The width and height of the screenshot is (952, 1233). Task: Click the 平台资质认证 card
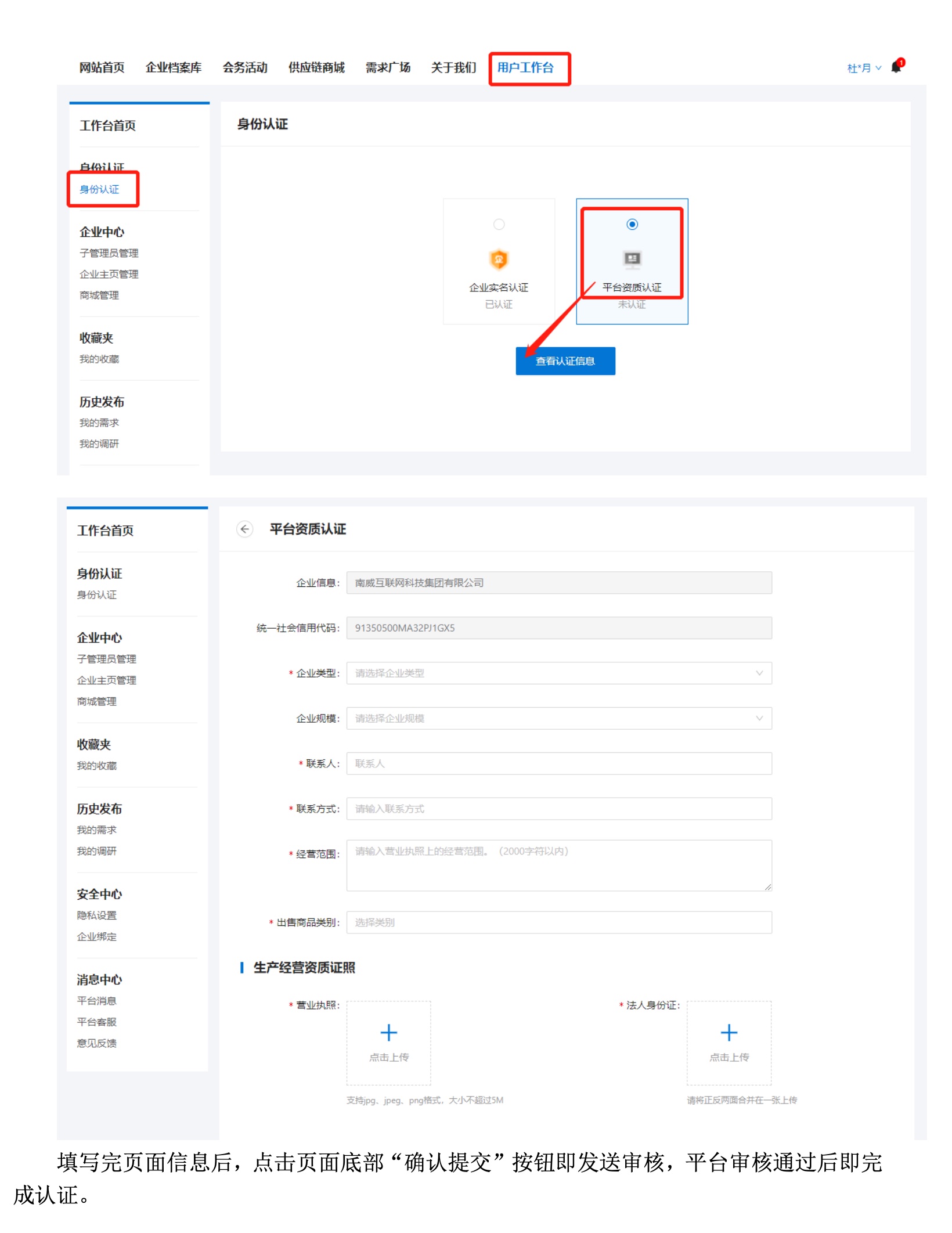click(632, 261)
